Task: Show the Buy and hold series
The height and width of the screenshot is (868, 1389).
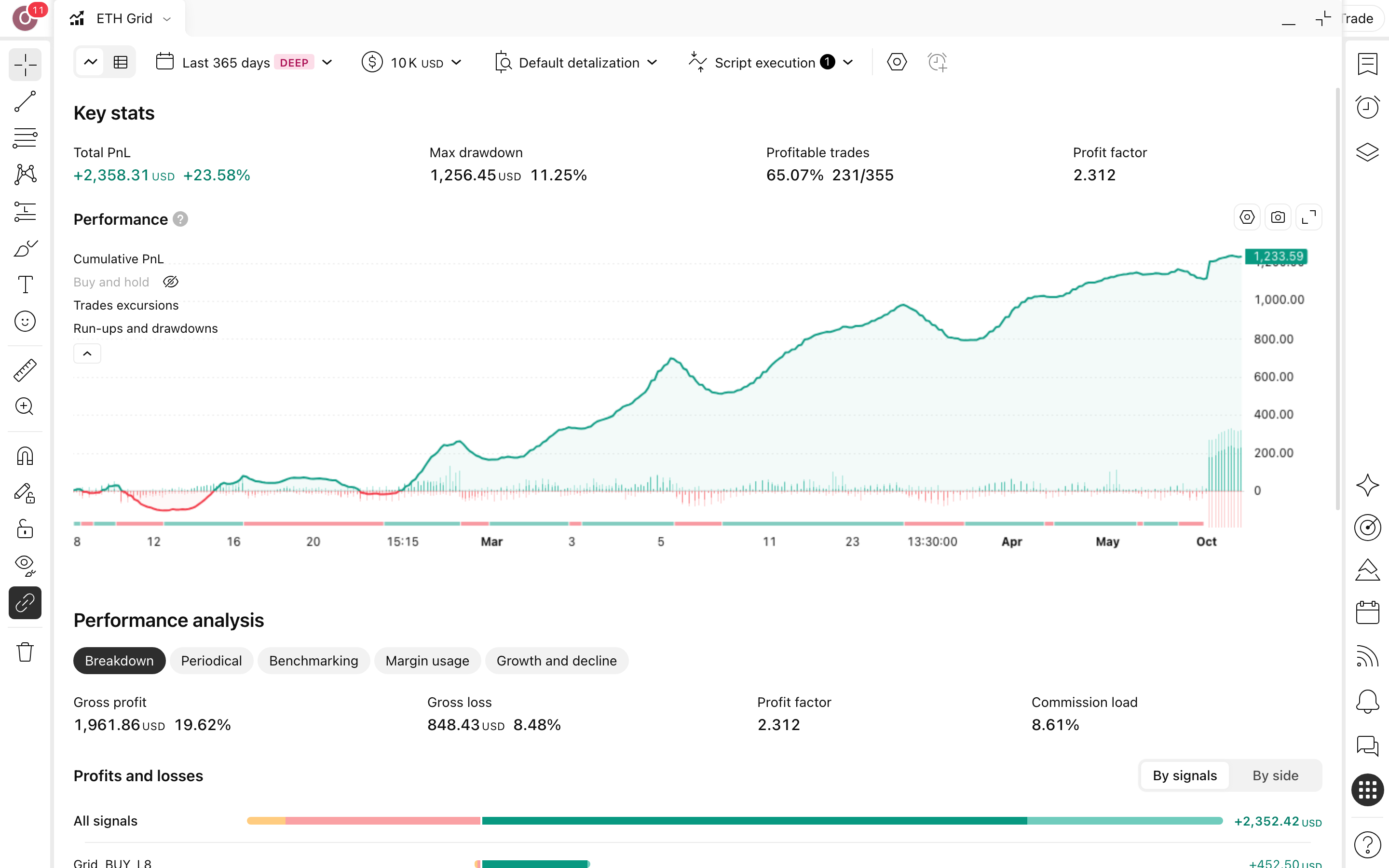Action: tap(170, 282)
